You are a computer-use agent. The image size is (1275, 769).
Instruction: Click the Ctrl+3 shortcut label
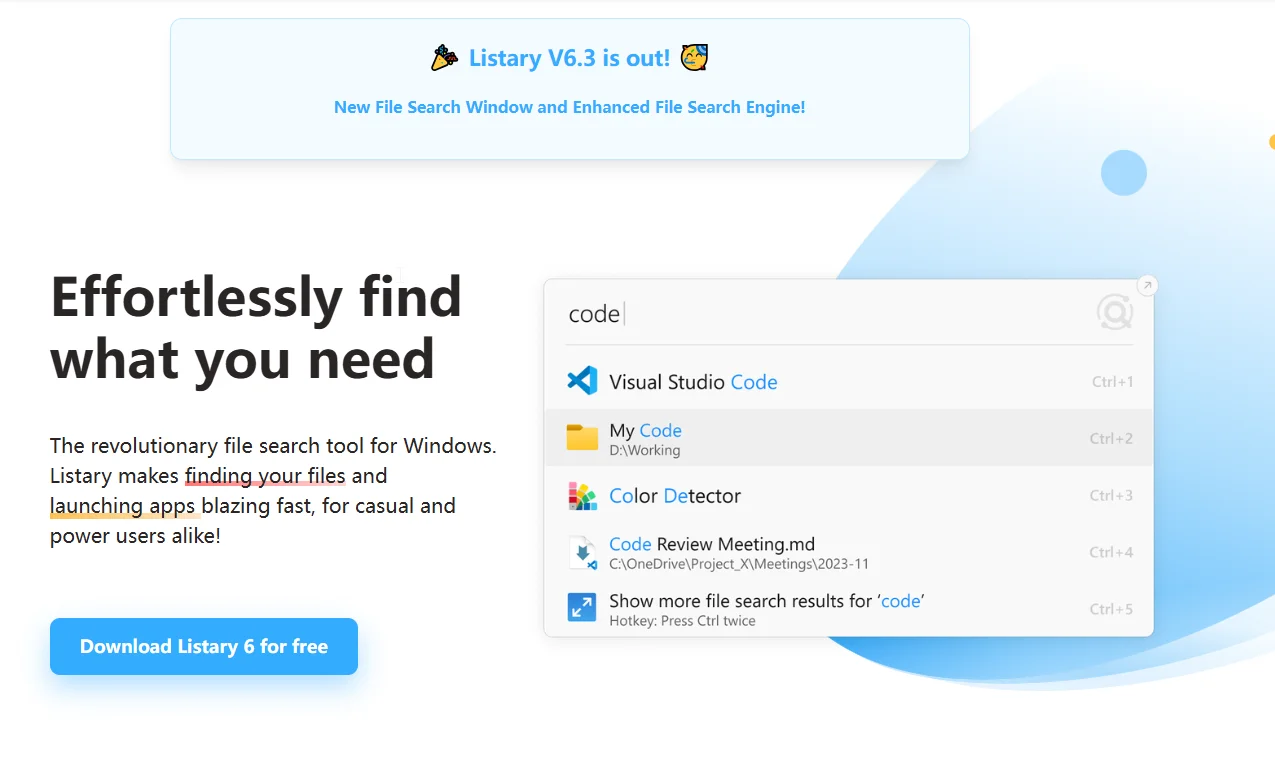pos(1112,495)
